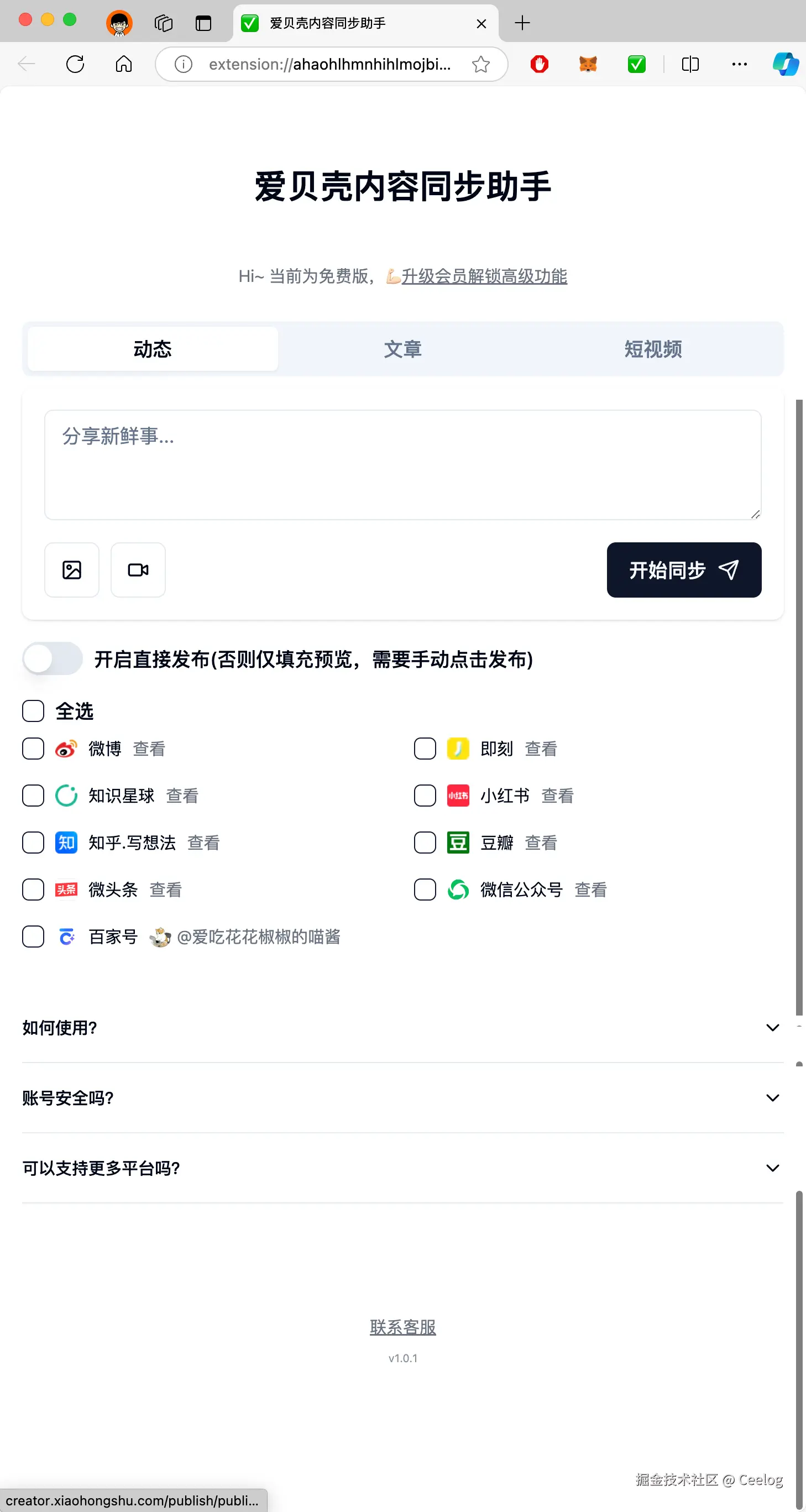
Task: Open the split screen view
Action: click(x=690, y=64)
